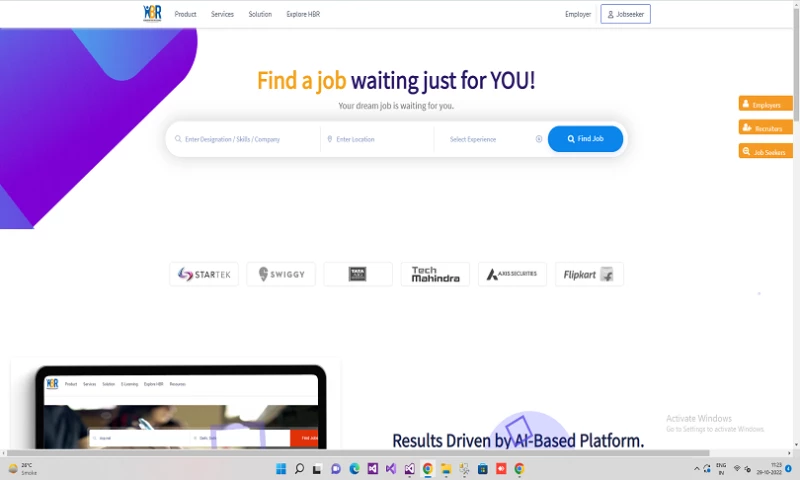Image resolution: width=800 pixels, height=480 pixels.
Task: Open the Services menu
Action: (222, 14)
